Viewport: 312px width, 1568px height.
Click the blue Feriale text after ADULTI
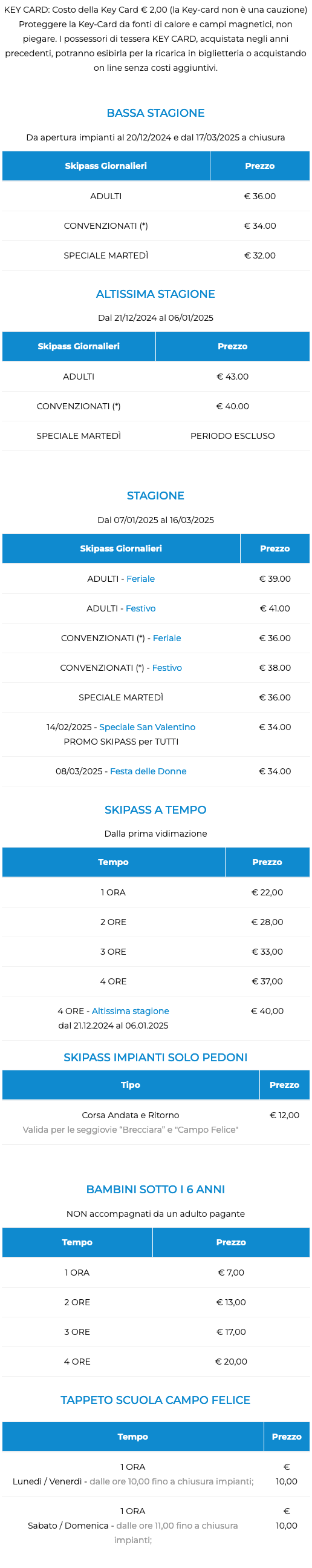(x=140, y=579)
